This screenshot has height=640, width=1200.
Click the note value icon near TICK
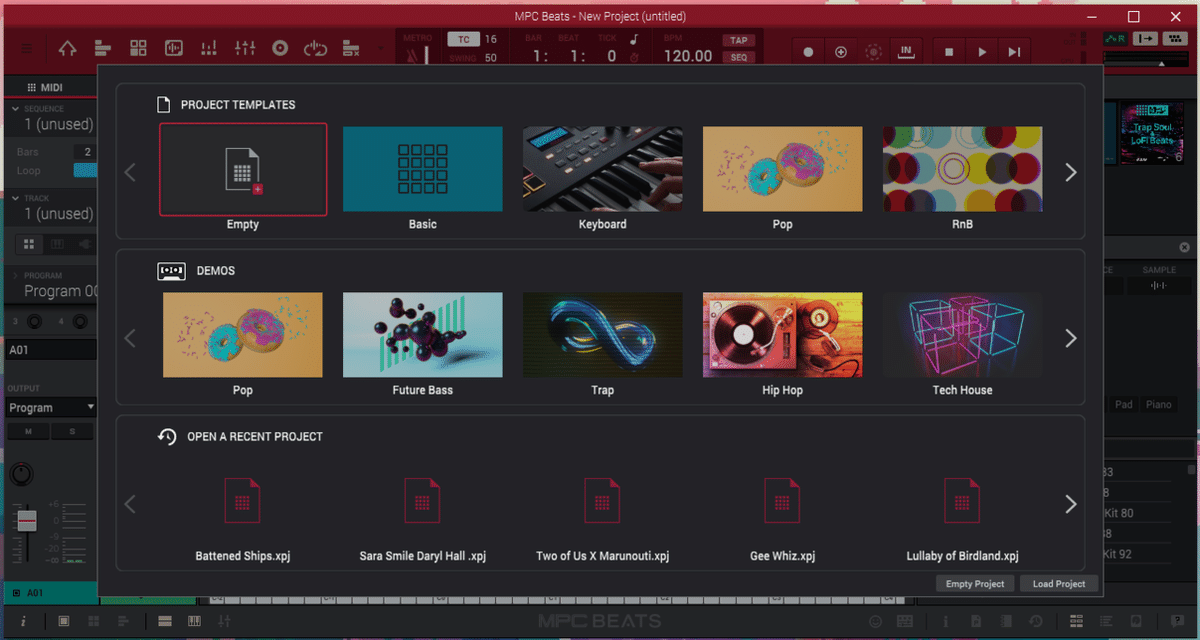coord(634,39)
